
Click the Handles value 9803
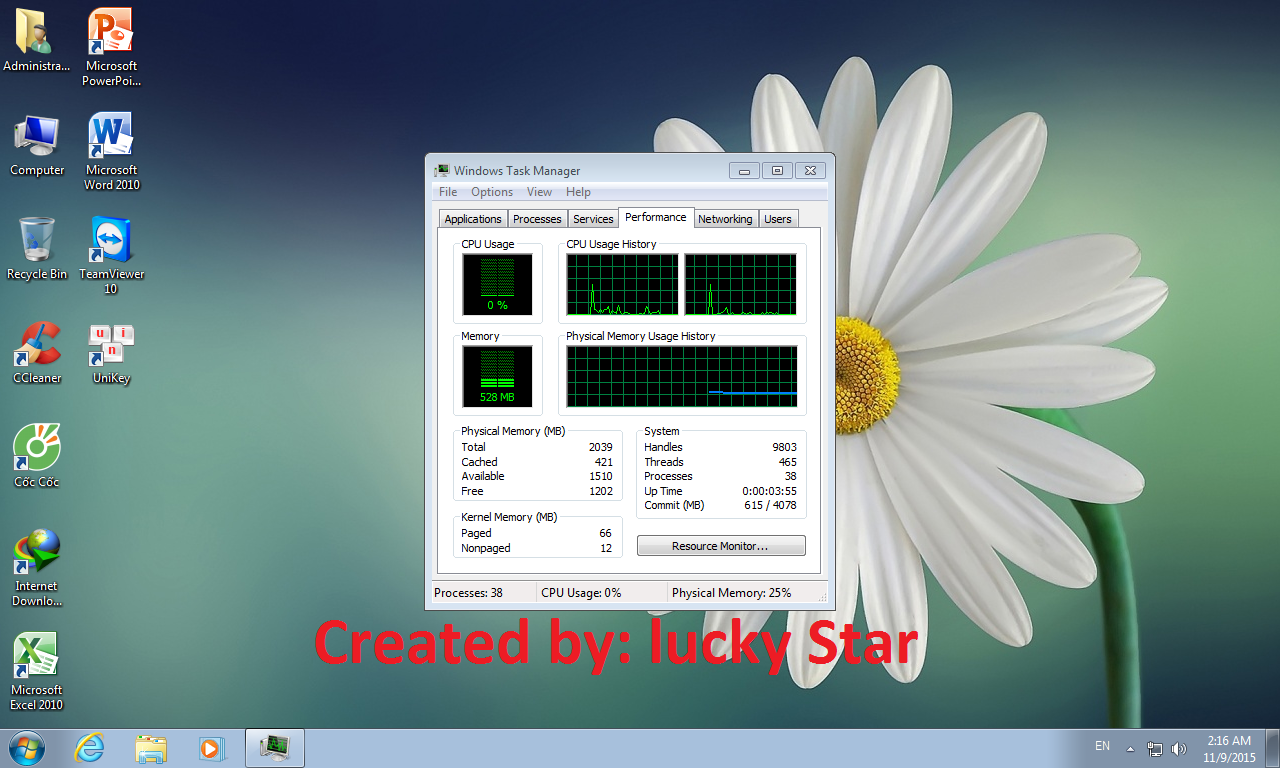(x=784, y=447)
